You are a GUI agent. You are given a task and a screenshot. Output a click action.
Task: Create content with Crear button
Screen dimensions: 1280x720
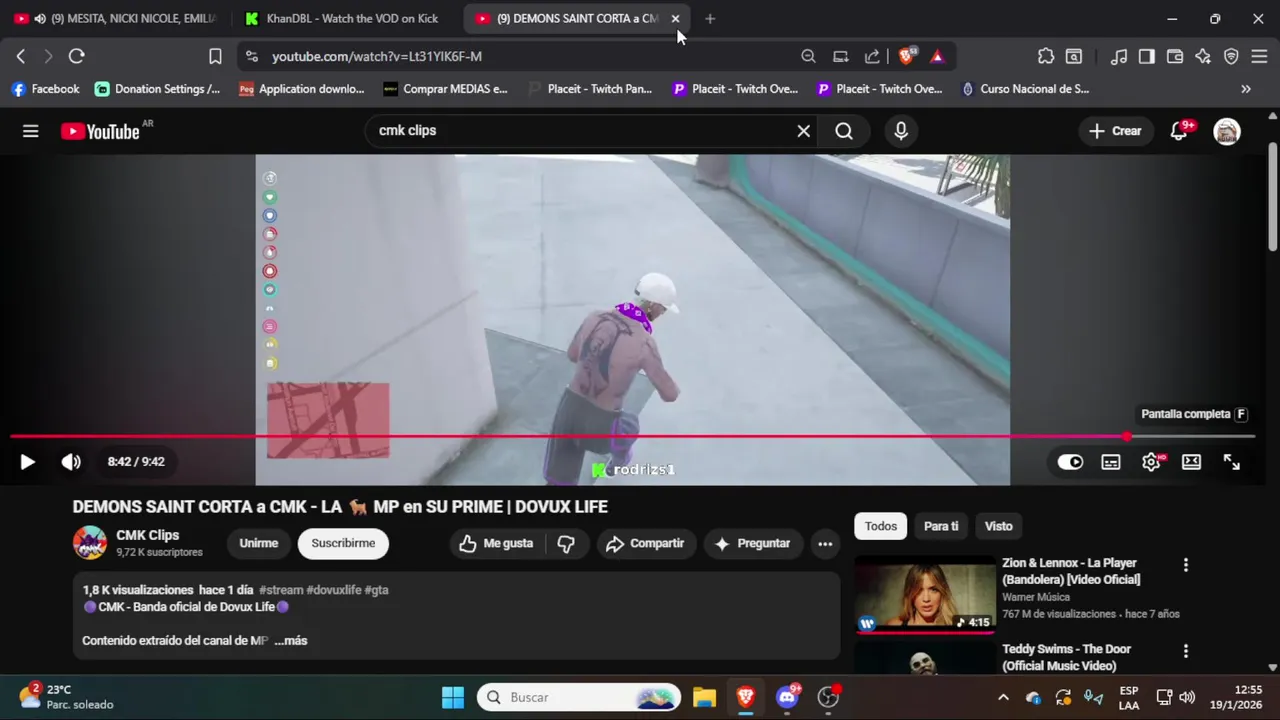coord(1115,131)
